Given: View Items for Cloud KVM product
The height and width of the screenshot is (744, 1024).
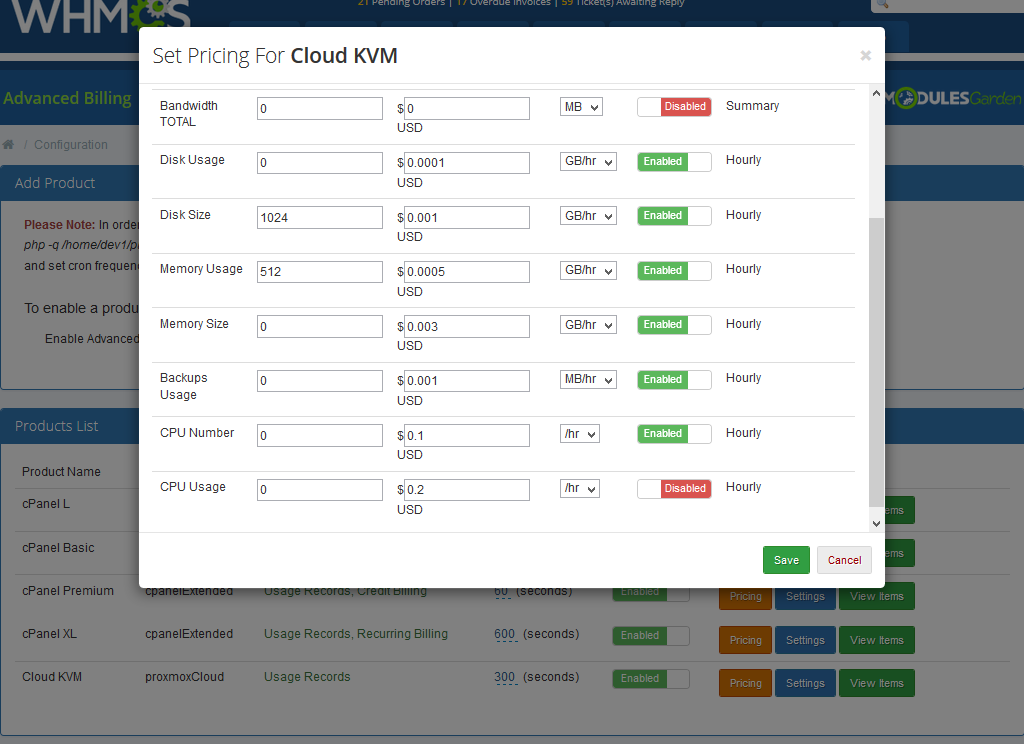Looking at the screenshot, I should coord(876,683).
